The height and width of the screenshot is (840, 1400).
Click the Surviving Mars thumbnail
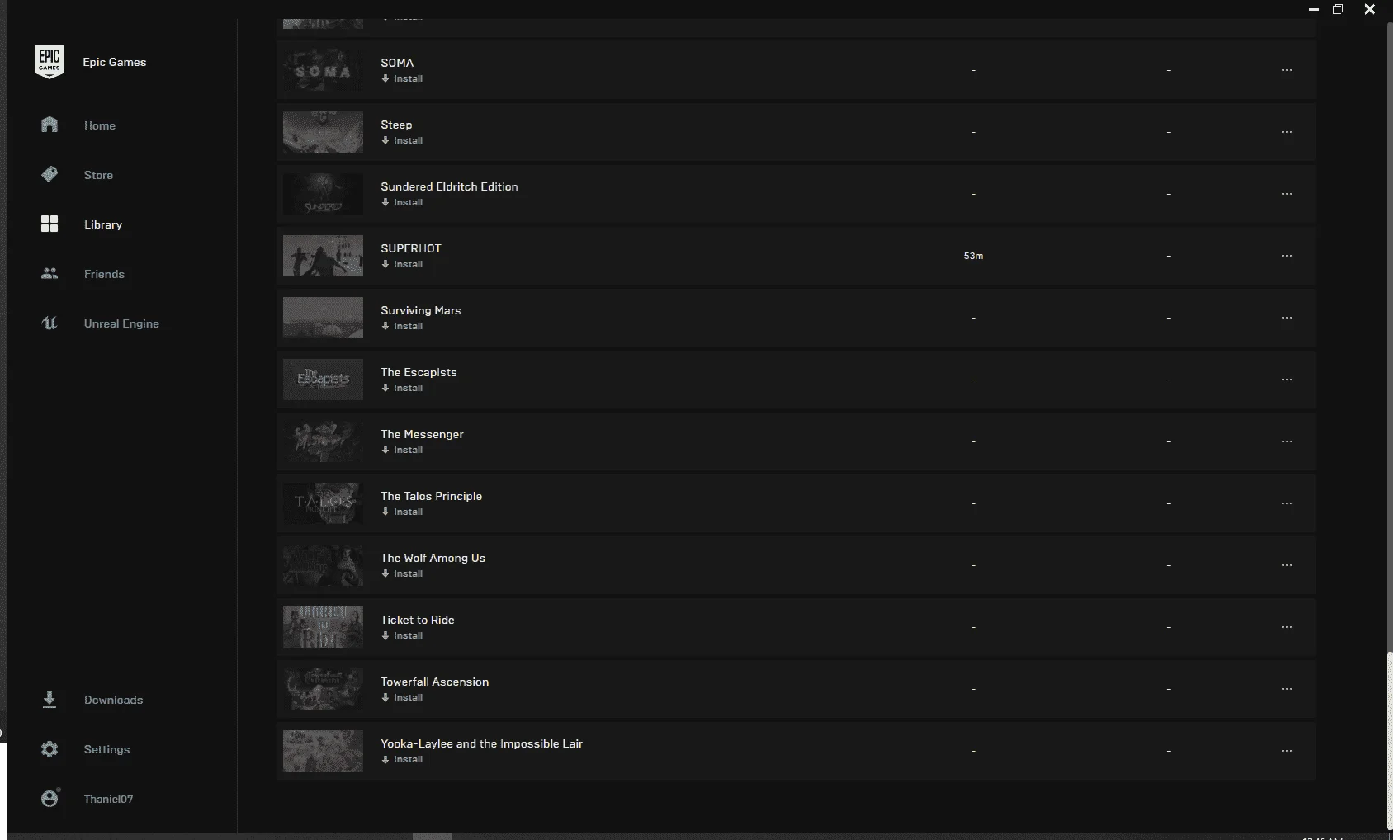pos(323,318)
